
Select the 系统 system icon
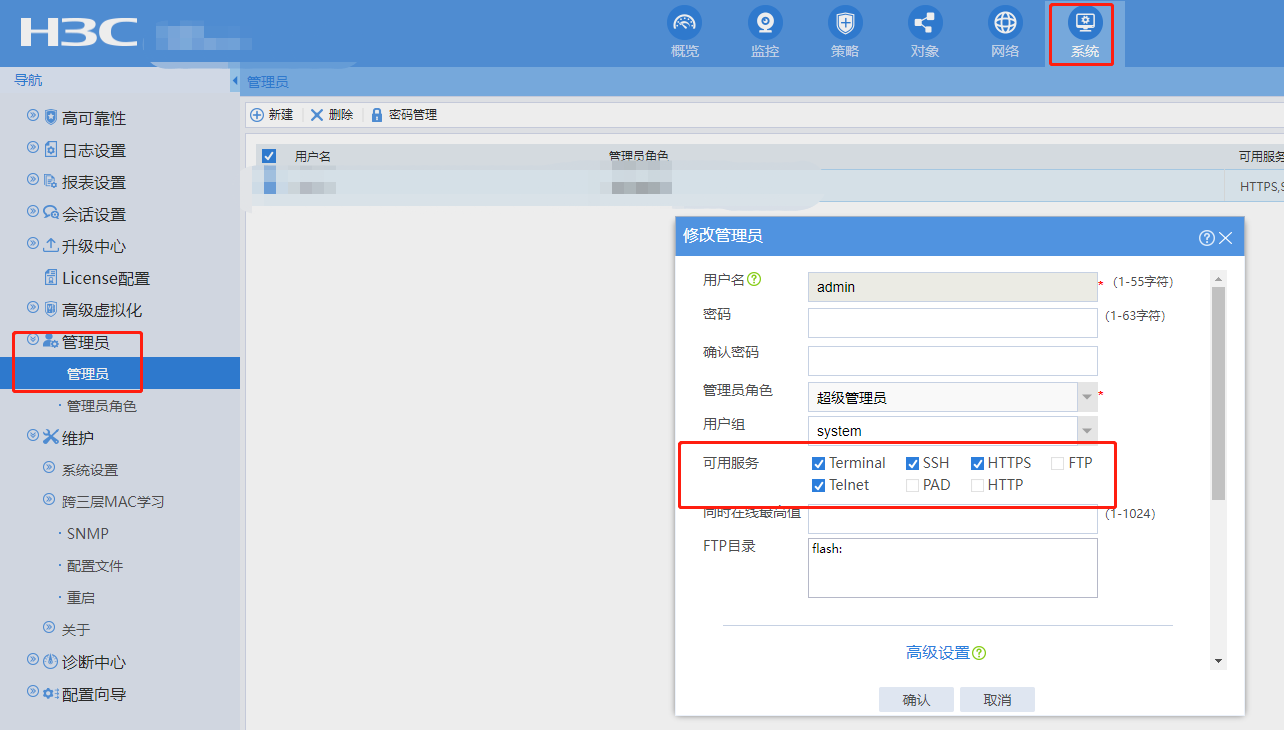click(1085, 23)
